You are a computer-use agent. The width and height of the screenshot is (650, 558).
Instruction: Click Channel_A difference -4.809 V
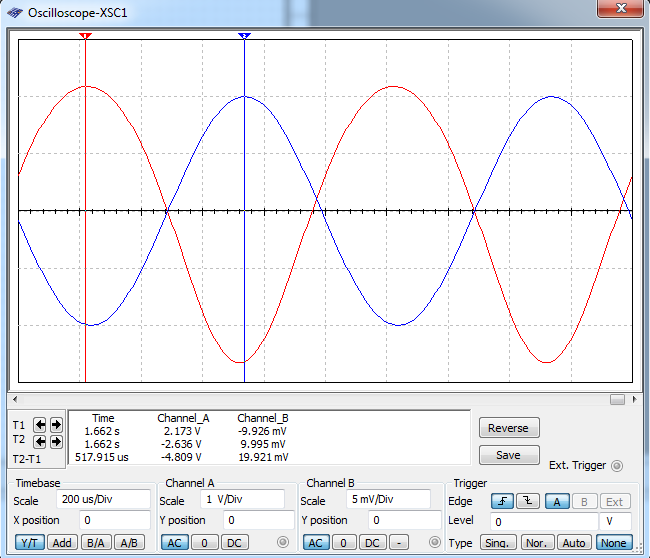181,457
